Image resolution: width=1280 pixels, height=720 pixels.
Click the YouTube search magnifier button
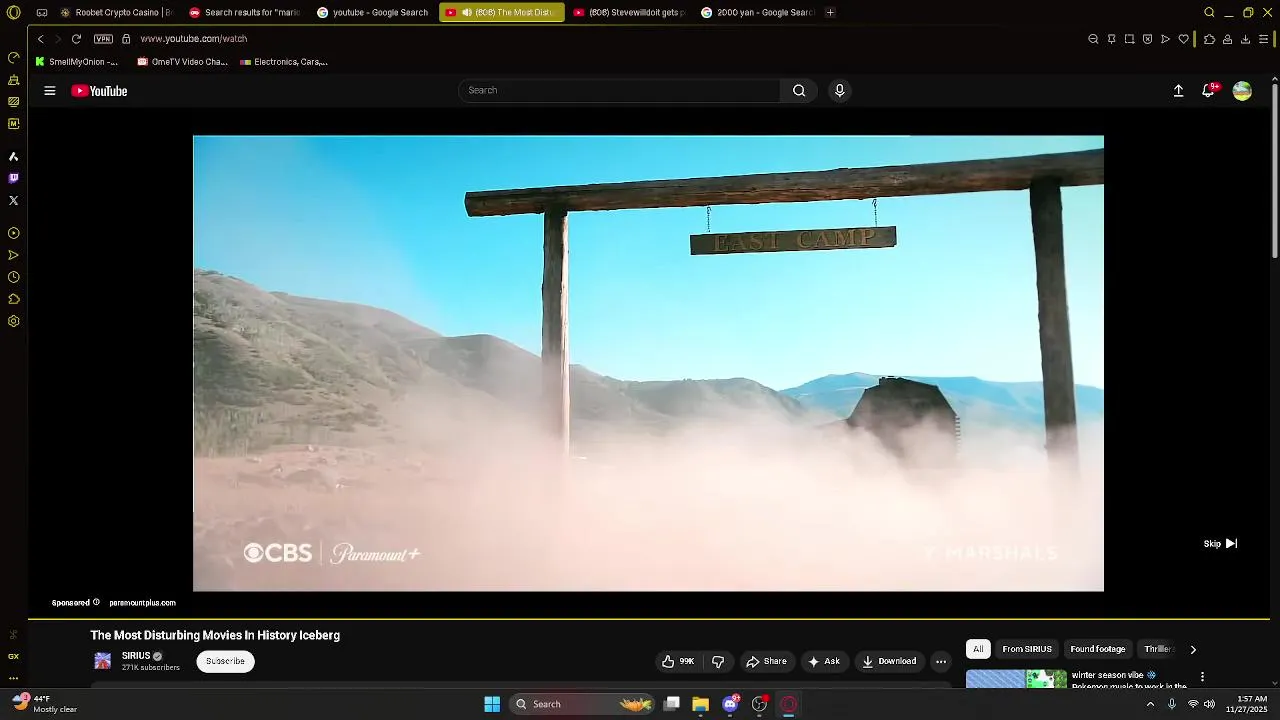pyautogui.click(x=799, y=90)
